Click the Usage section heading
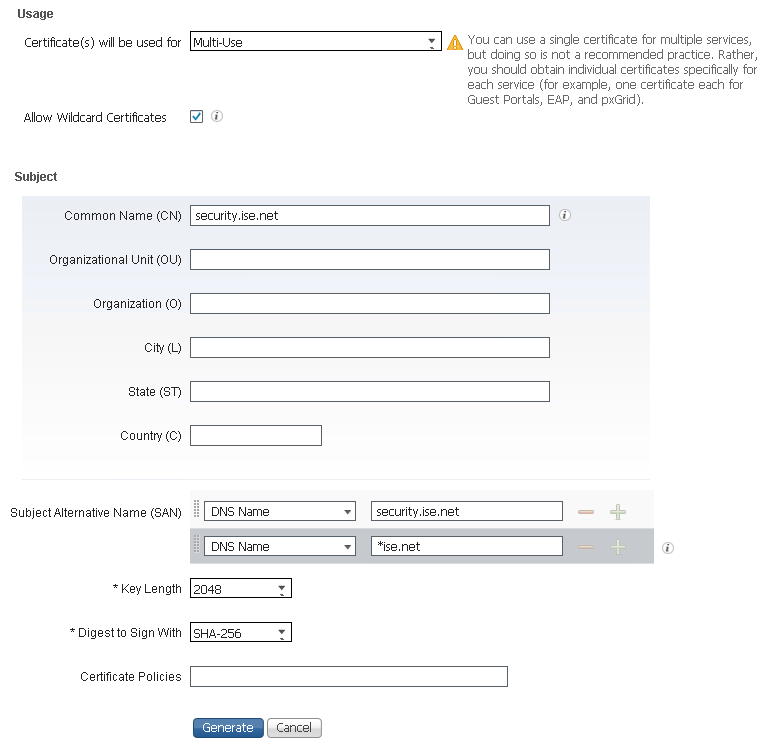 pyautogui.click(x=35, y=14)
